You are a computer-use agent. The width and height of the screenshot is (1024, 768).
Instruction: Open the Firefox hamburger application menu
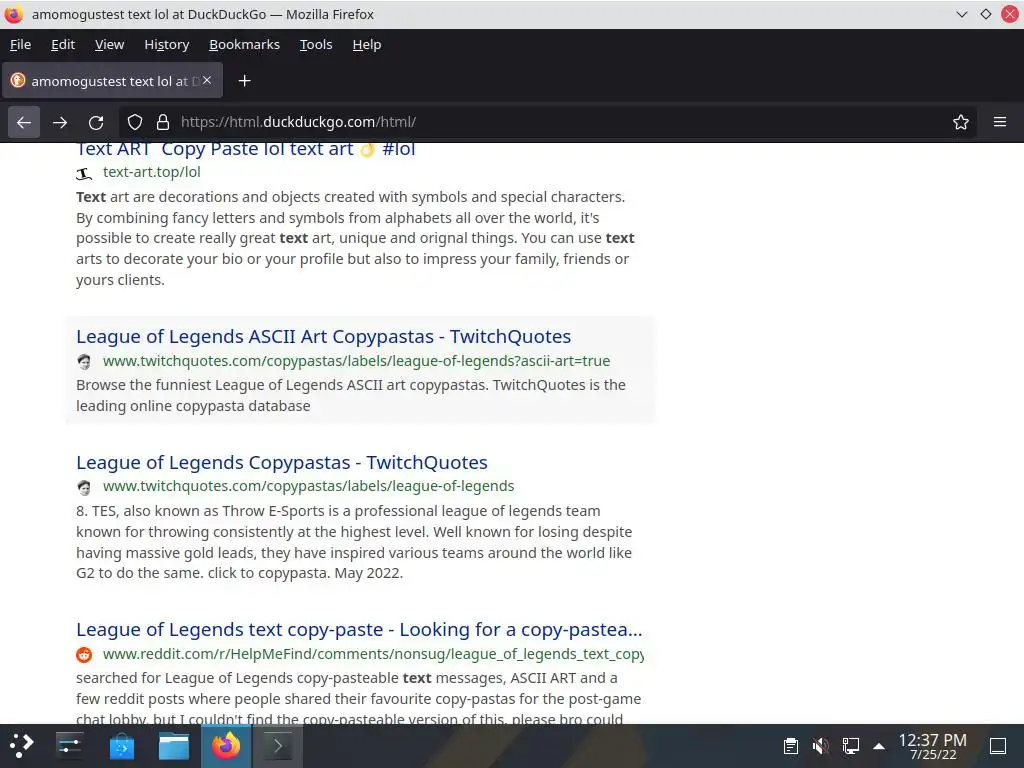click(1000, 122)
